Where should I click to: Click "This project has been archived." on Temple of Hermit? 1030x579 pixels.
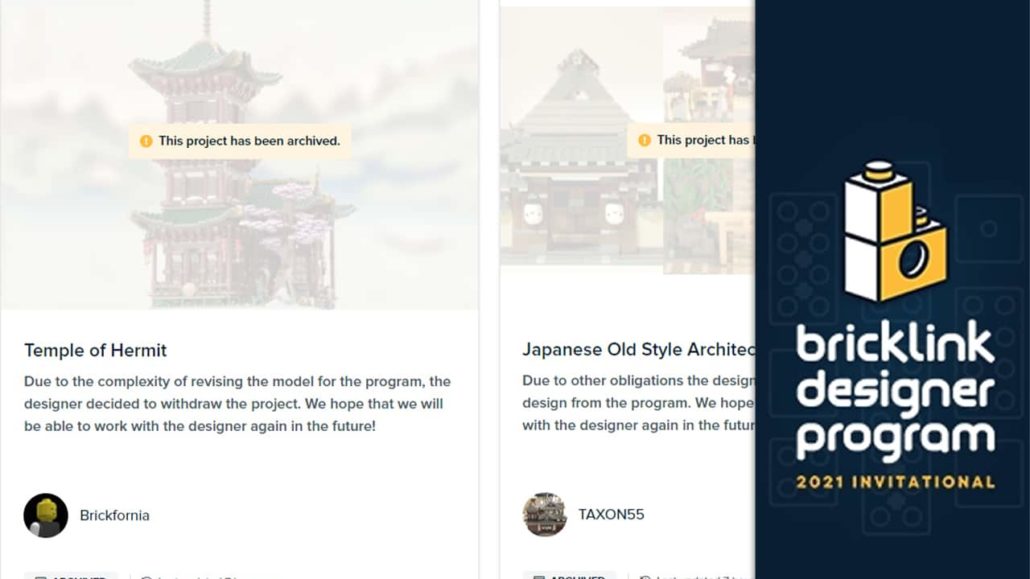pos(249,141)
